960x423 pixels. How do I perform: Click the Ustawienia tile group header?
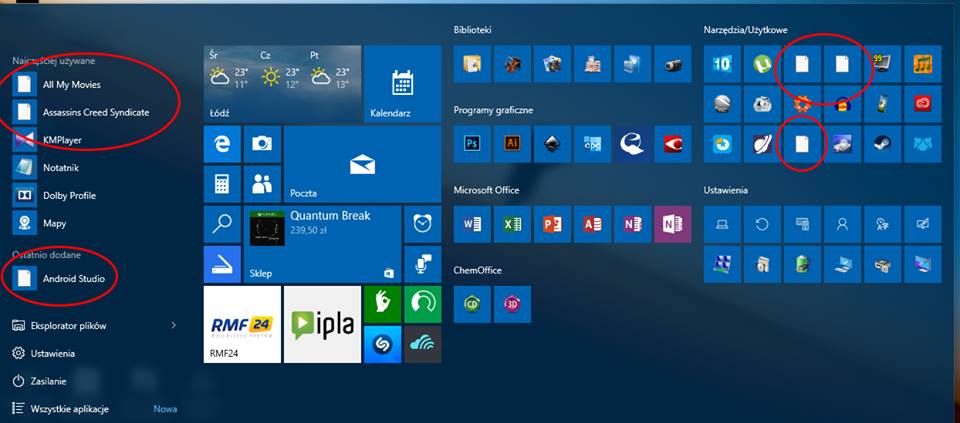[726, 190]
